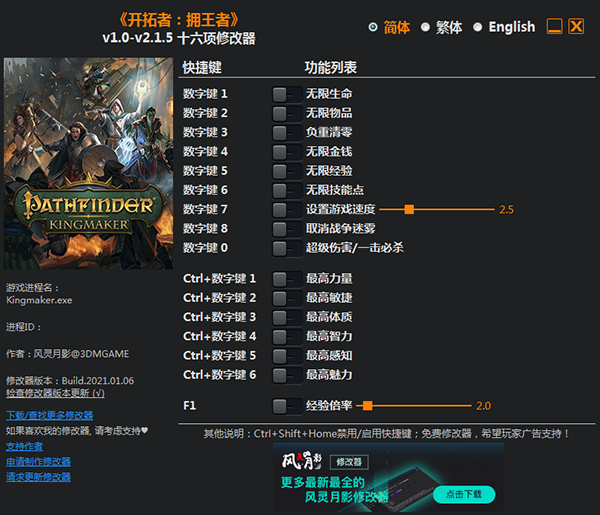Enable 最高智力 toggle
The width and height of the screenshot is (600, 515).
coord(287,337)
